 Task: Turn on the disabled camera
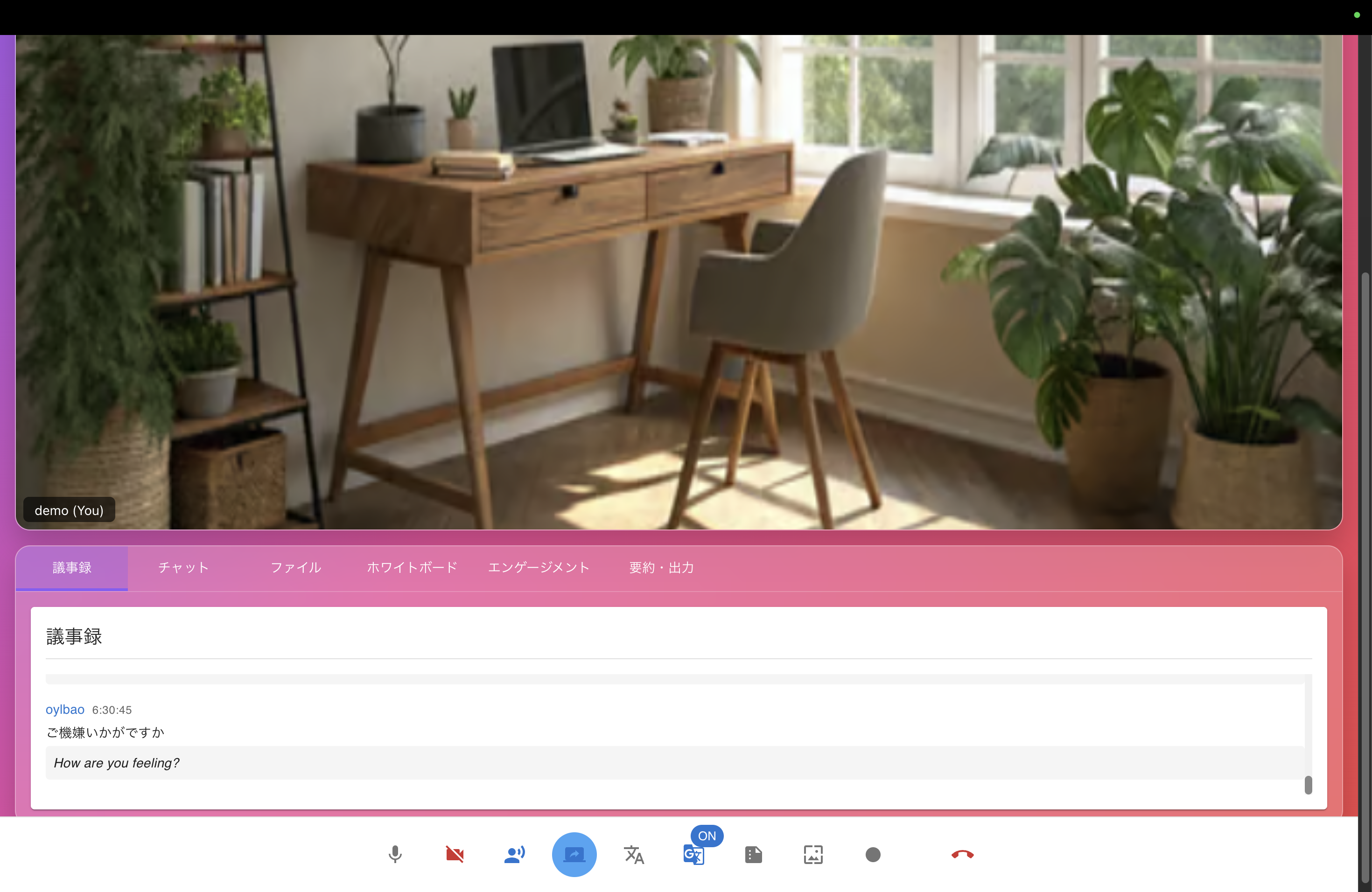tap(455, 854)
